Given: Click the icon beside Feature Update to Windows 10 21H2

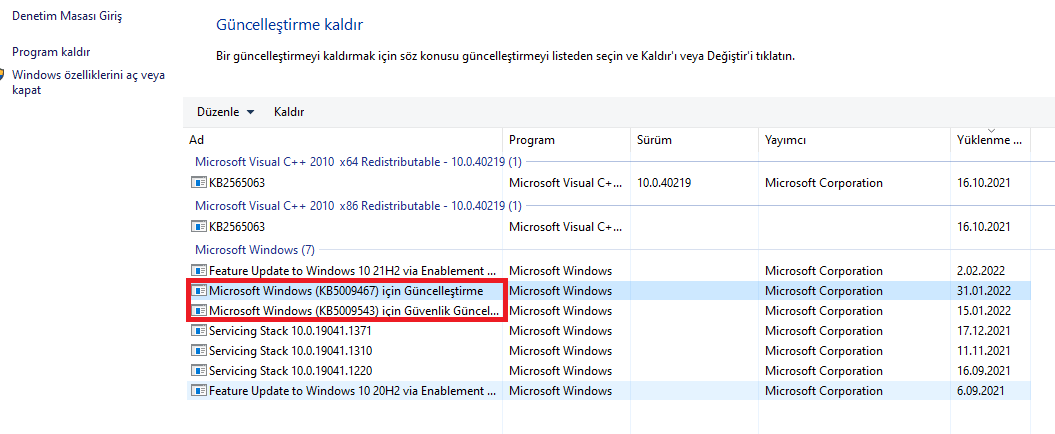Looking at the screenshot, I should tap(198, 270).
